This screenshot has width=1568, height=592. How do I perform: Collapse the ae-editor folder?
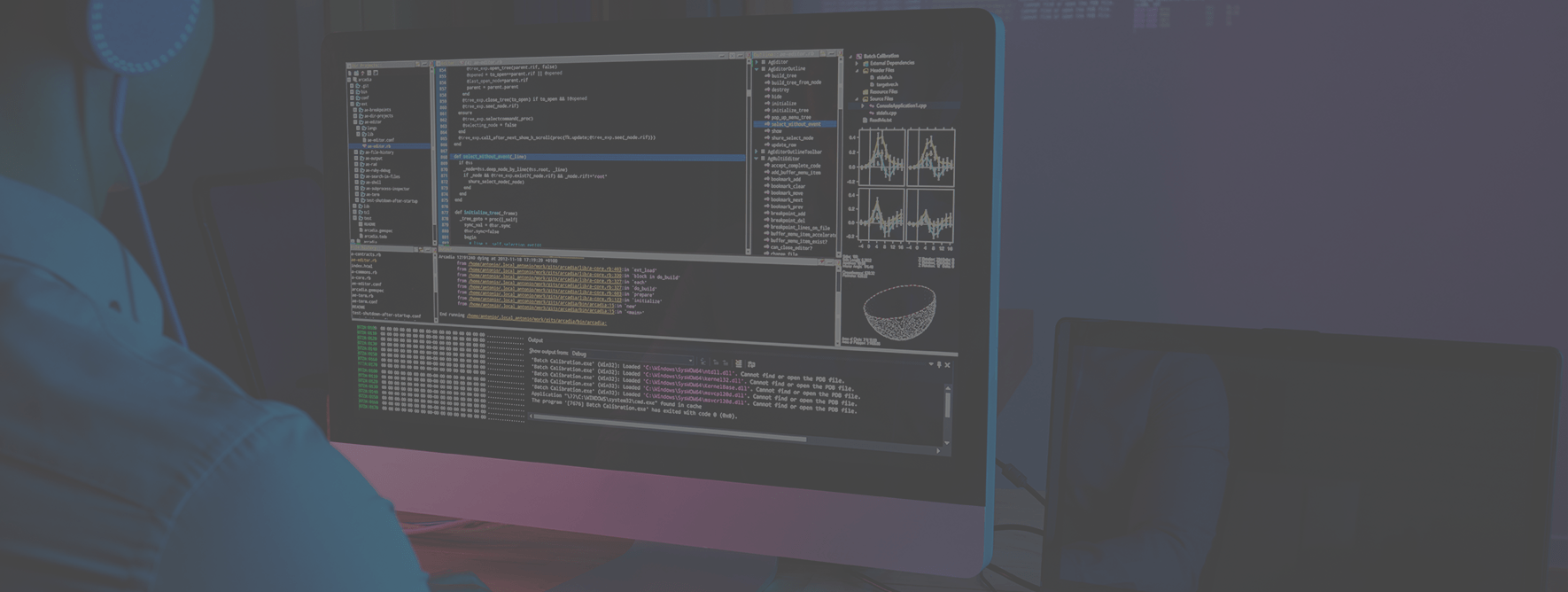click(355, 121)
